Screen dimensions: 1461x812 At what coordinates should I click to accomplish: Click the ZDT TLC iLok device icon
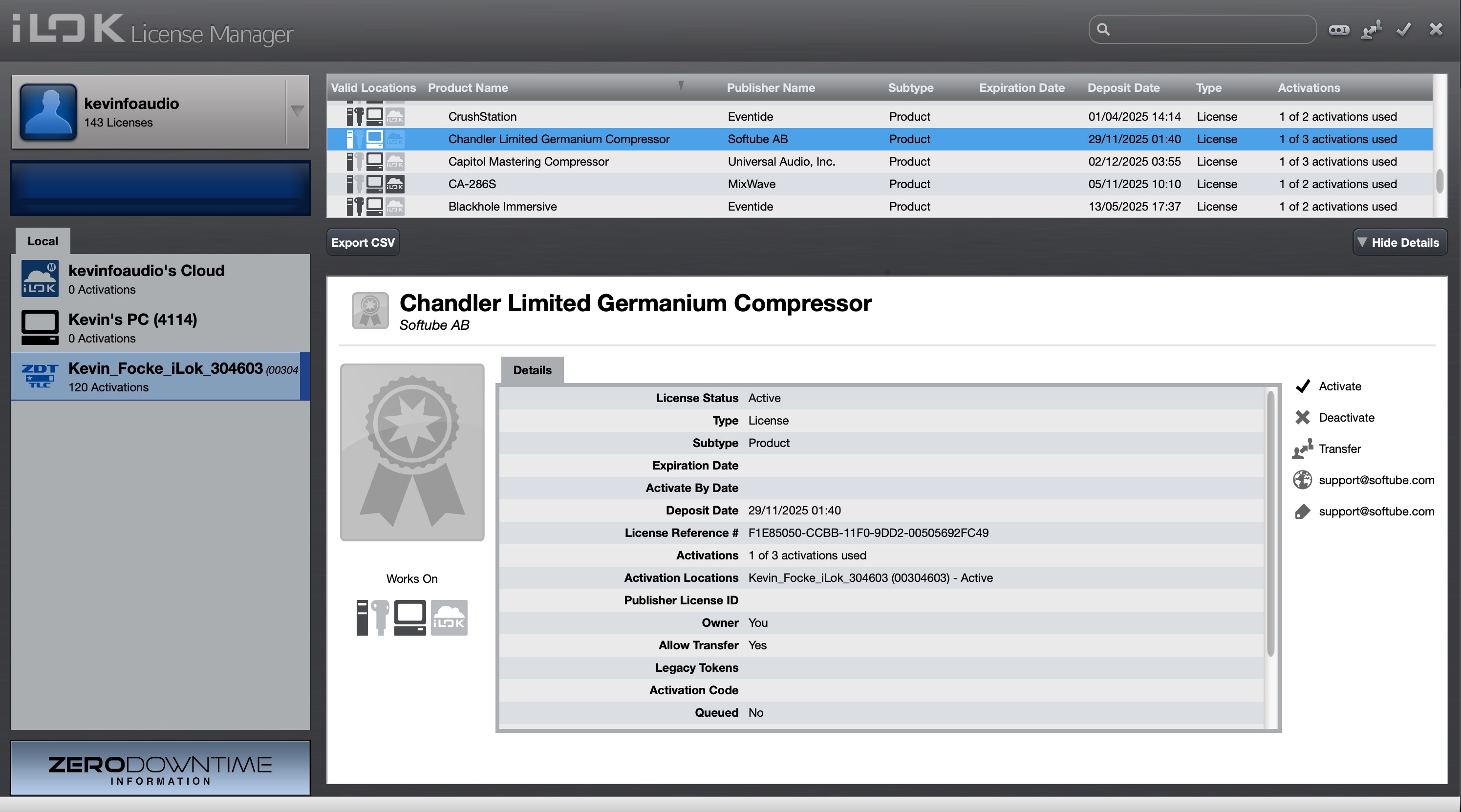(x=40, y=376)
